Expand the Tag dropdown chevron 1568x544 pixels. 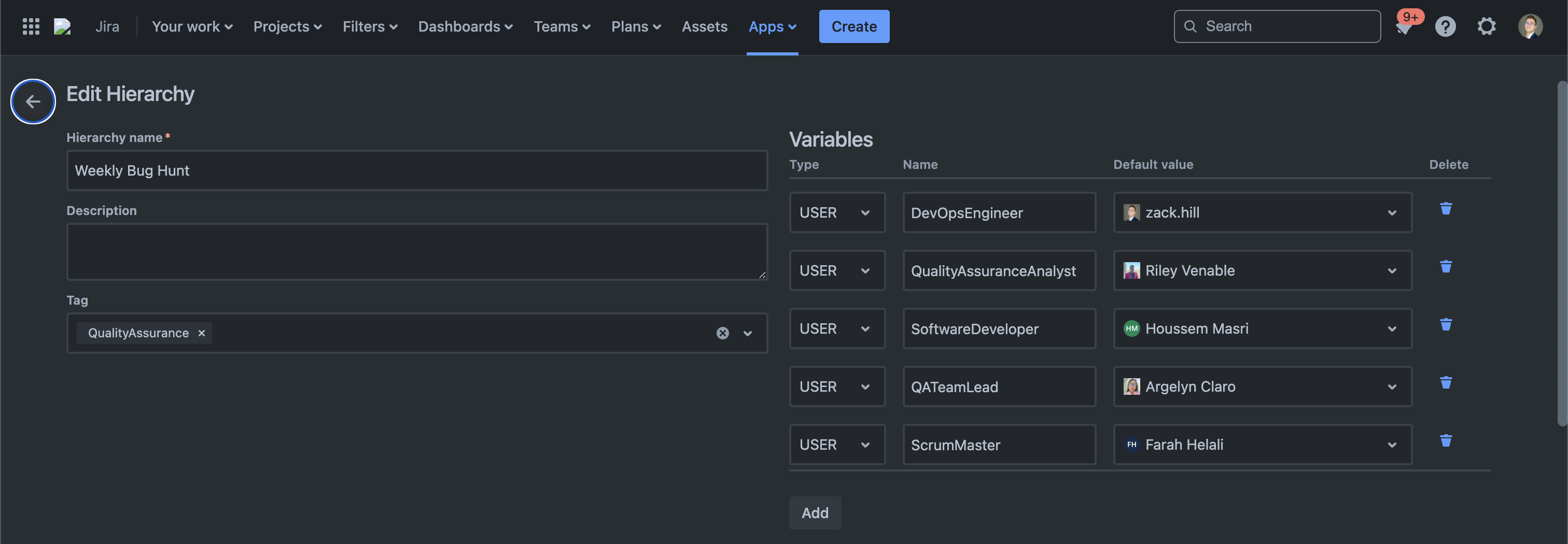click(748, 333)
